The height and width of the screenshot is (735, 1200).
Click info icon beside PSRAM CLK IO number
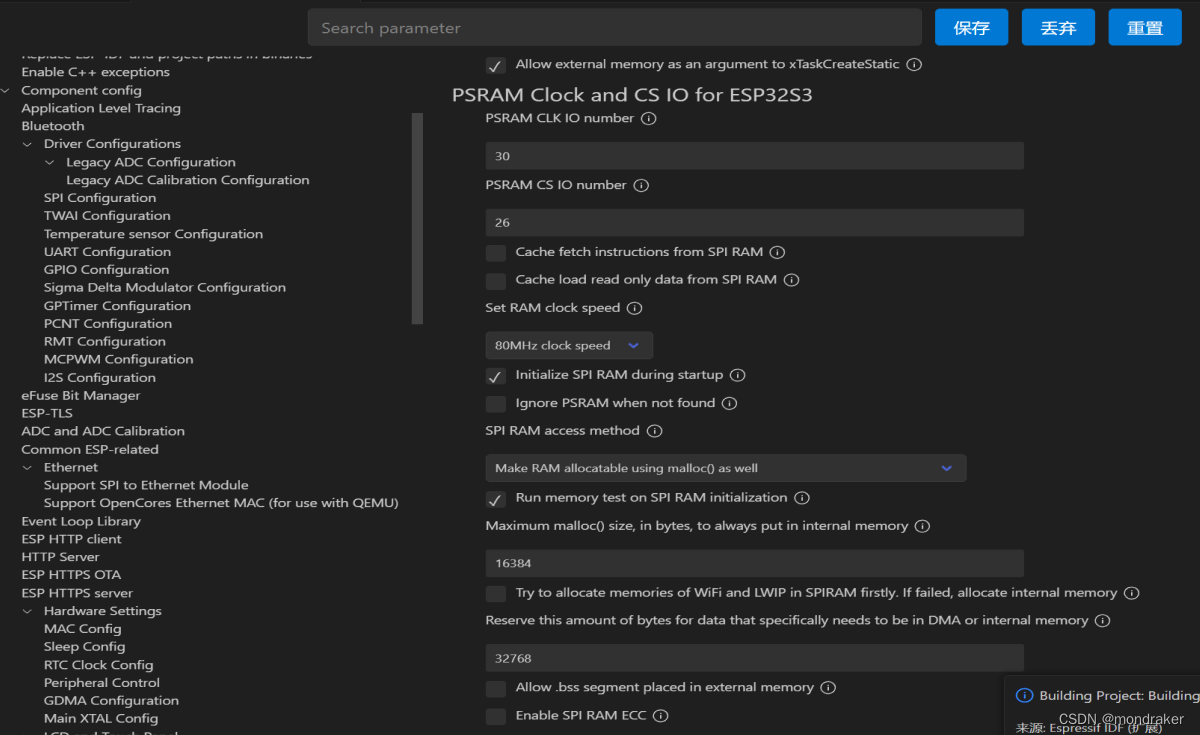pyautogui.click(x=648, y=119)
